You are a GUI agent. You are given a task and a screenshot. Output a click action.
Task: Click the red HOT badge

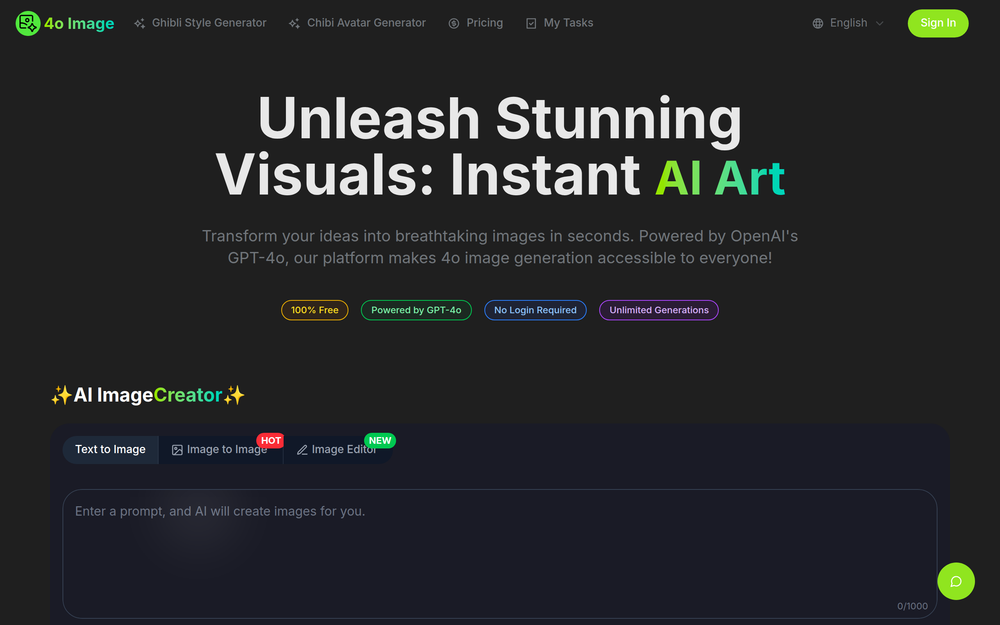coord(270,441)
